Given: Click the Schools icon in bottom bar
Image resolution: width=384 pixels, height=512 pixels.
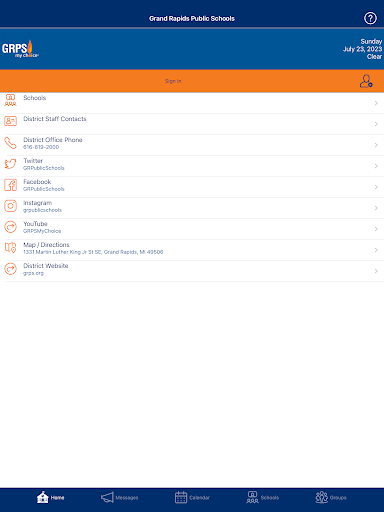Looking at the screenshot, I should [x=252, y=497].
